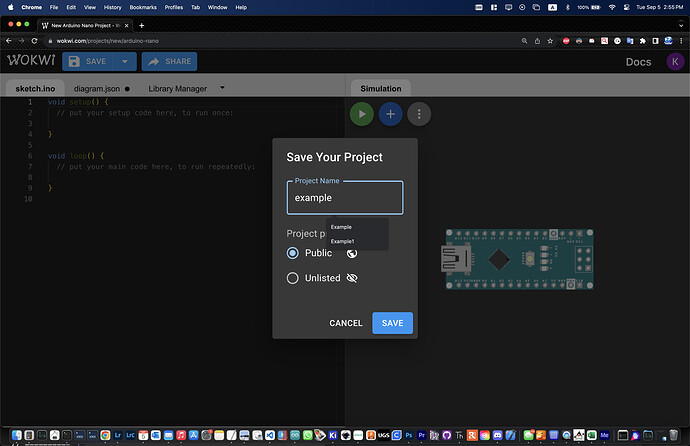Click the purple K user avatar
690x446 pixels.
[x=675, y=62]
